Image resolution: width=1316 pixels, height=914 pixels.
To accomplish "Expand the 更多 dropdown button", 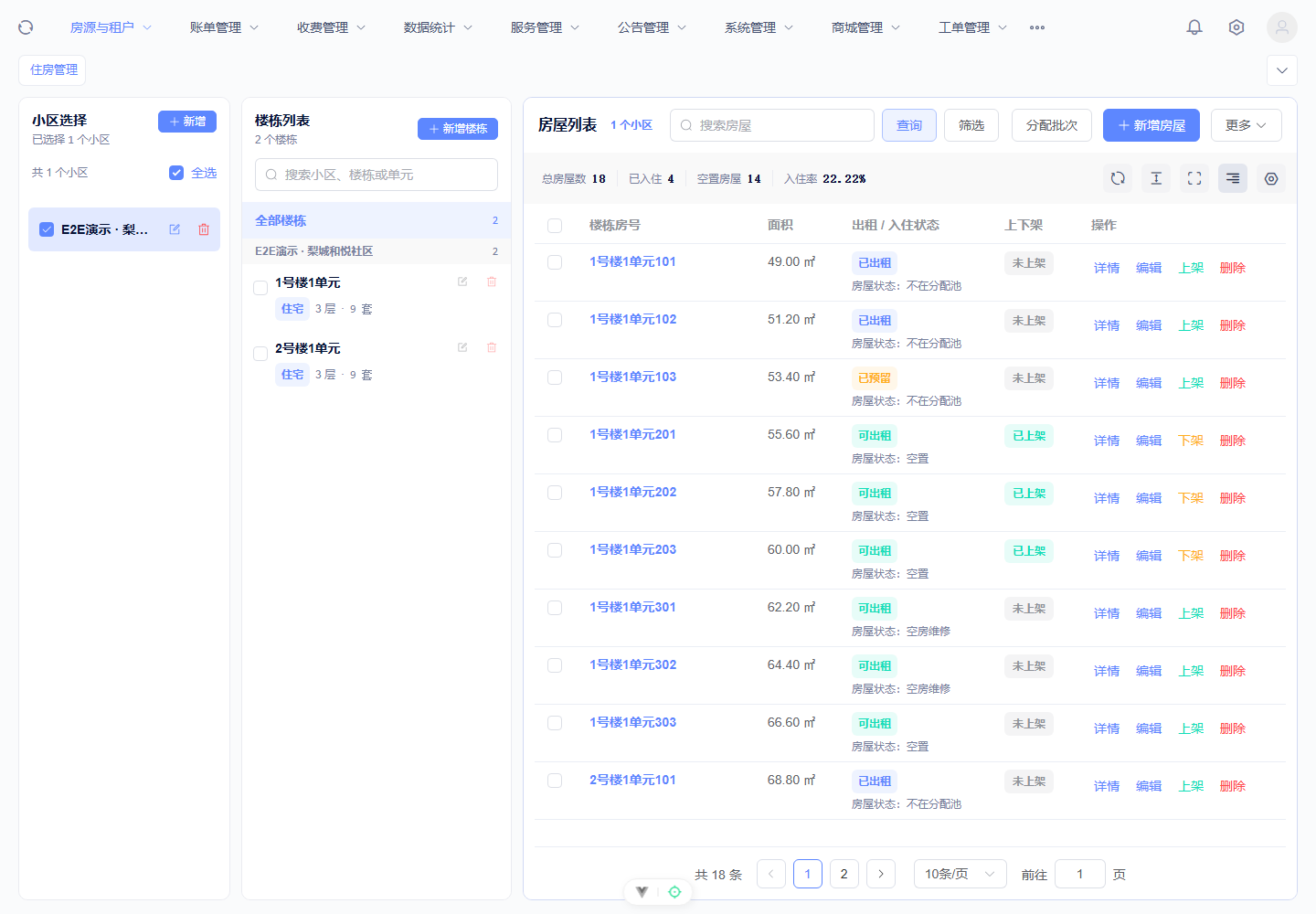I will coord(1247,125).
